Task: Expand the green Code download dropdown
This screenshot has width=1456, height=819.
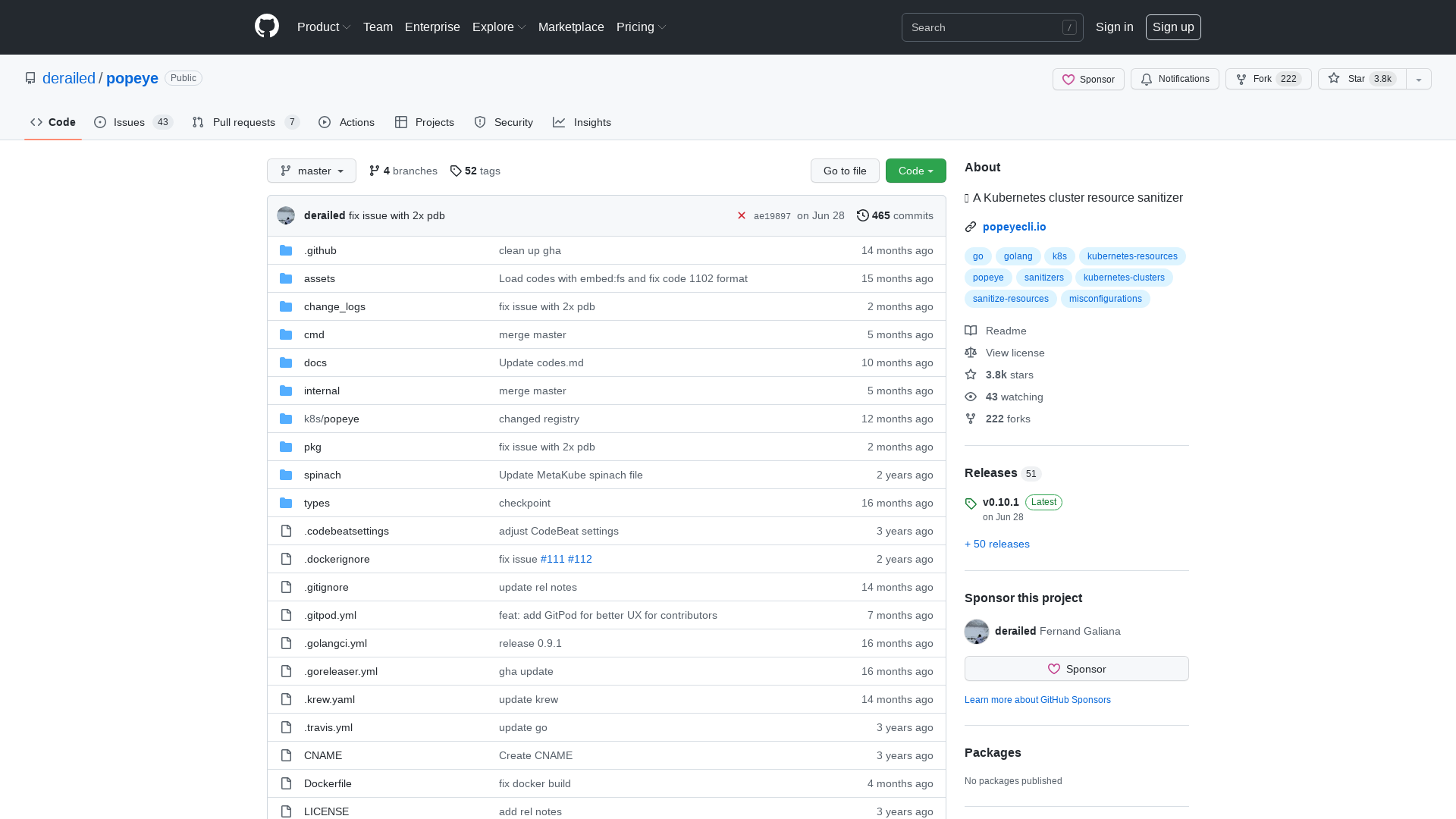Action: (915, 171)
